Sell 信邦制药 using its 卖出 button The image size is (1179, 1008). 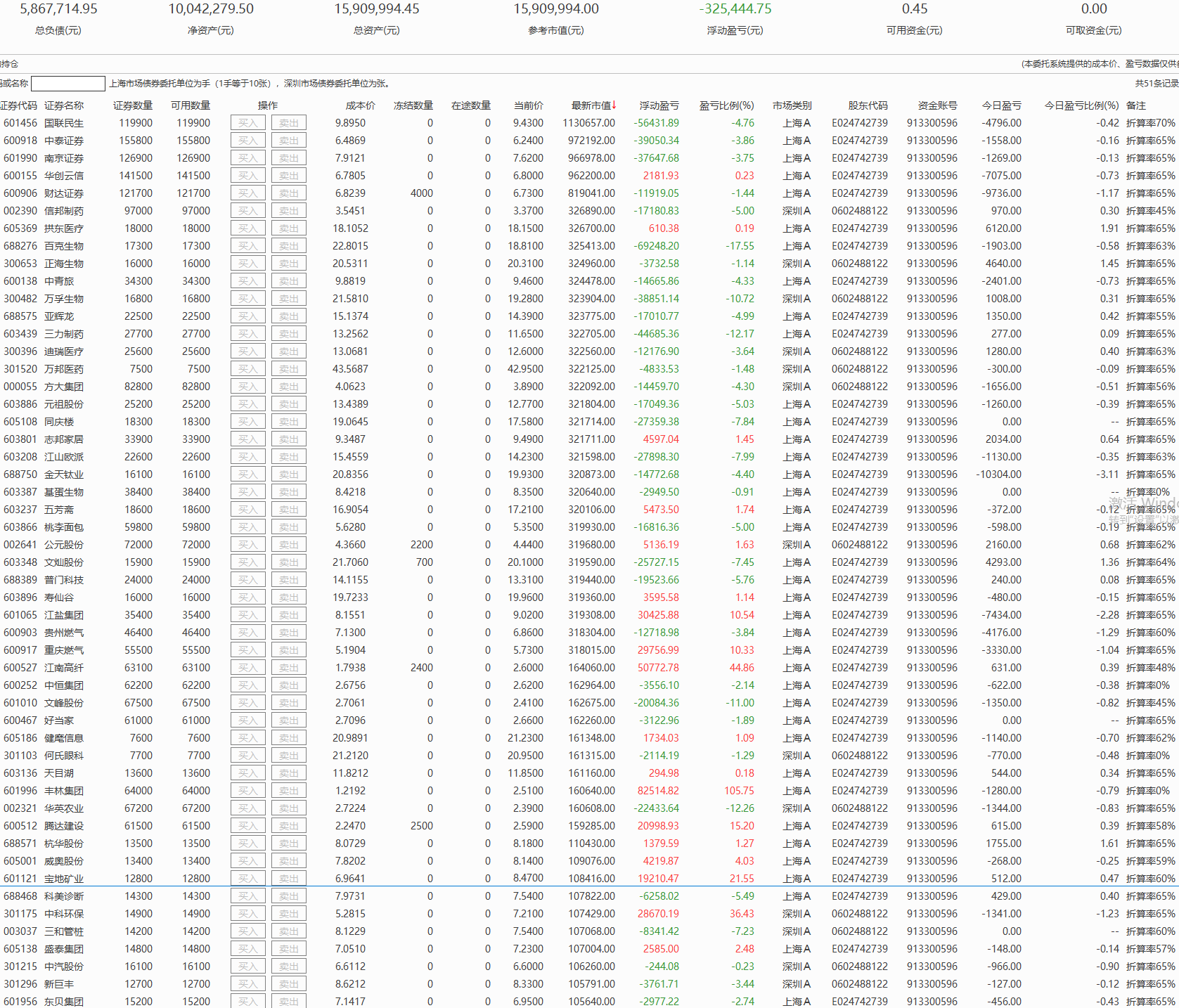pos(288,211)
